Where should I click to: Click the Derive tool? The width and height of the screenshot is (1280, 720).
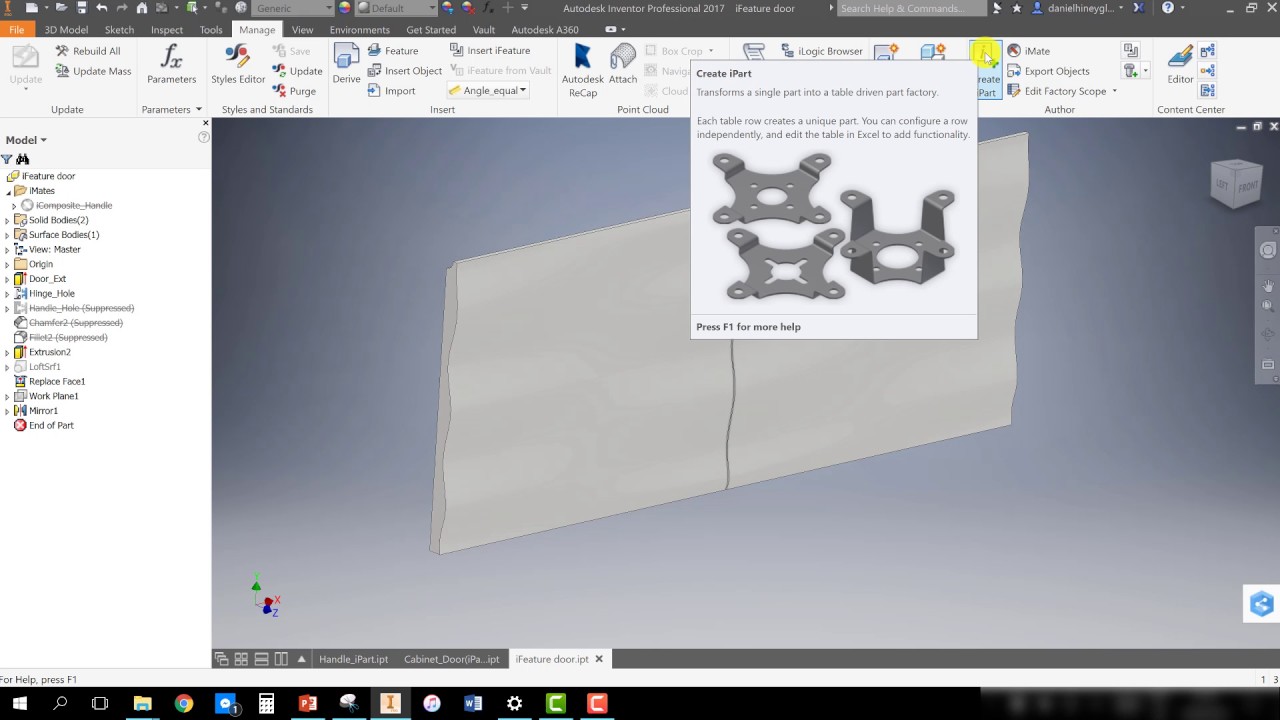pos(346,64)
